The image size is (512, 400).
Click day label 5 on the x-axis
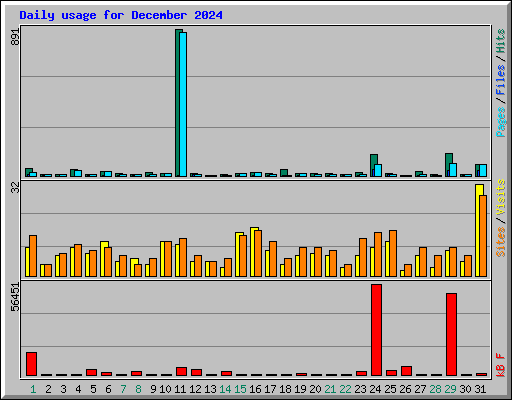click(93, 389)
